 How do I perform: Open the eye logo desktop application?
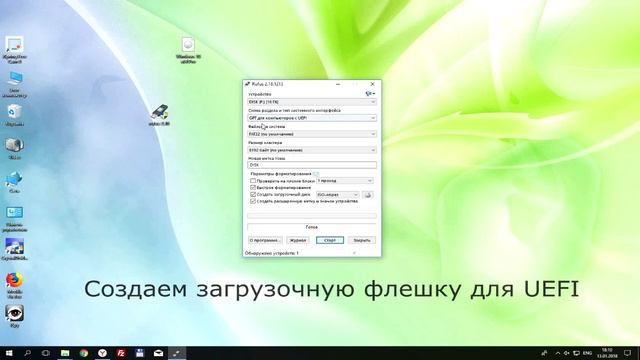pyautogui.click(x=14, y=316)
